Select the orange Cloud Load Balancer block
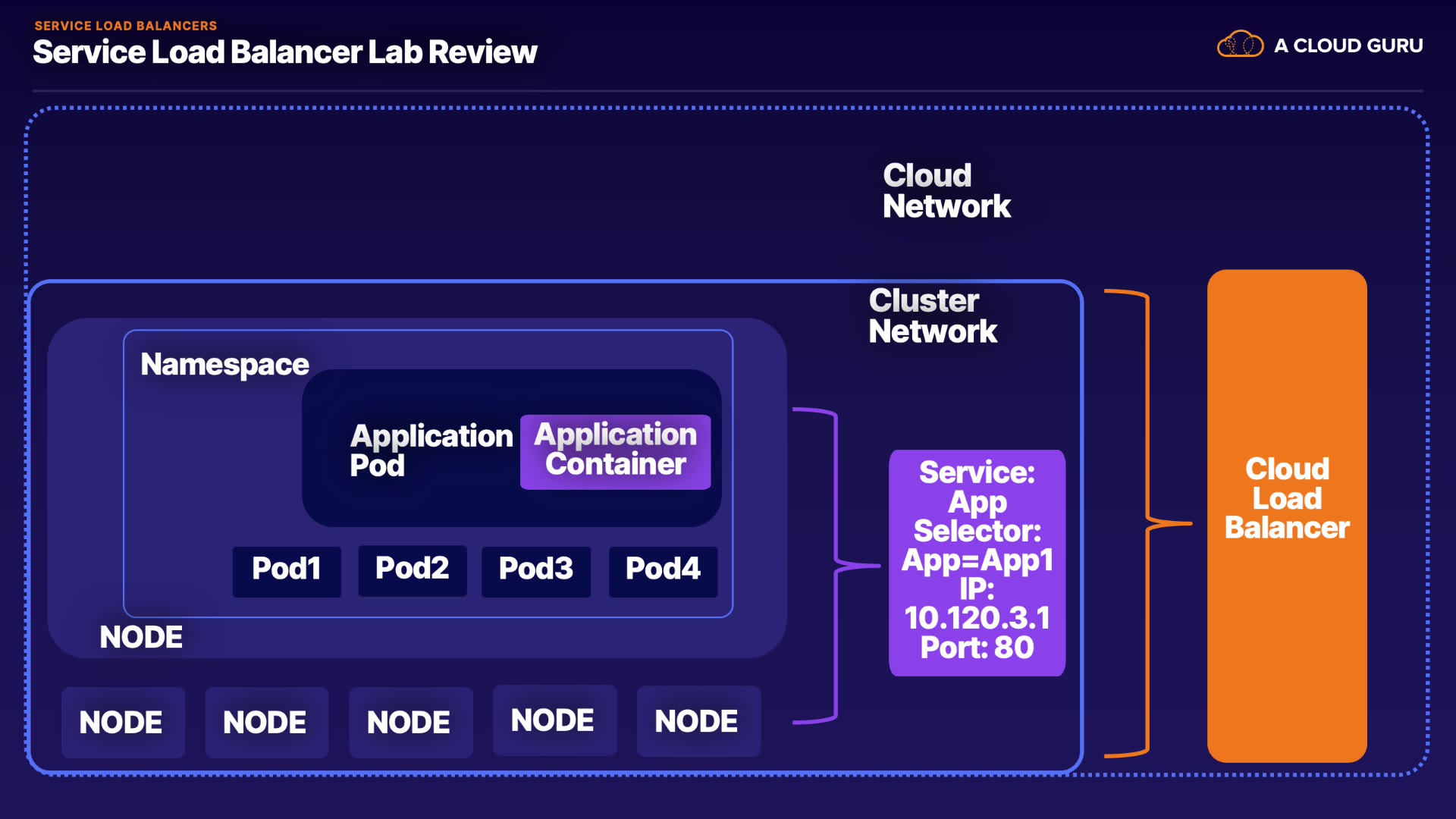The height and width of the screenshot is (819, 1456). click(1287, 516)
